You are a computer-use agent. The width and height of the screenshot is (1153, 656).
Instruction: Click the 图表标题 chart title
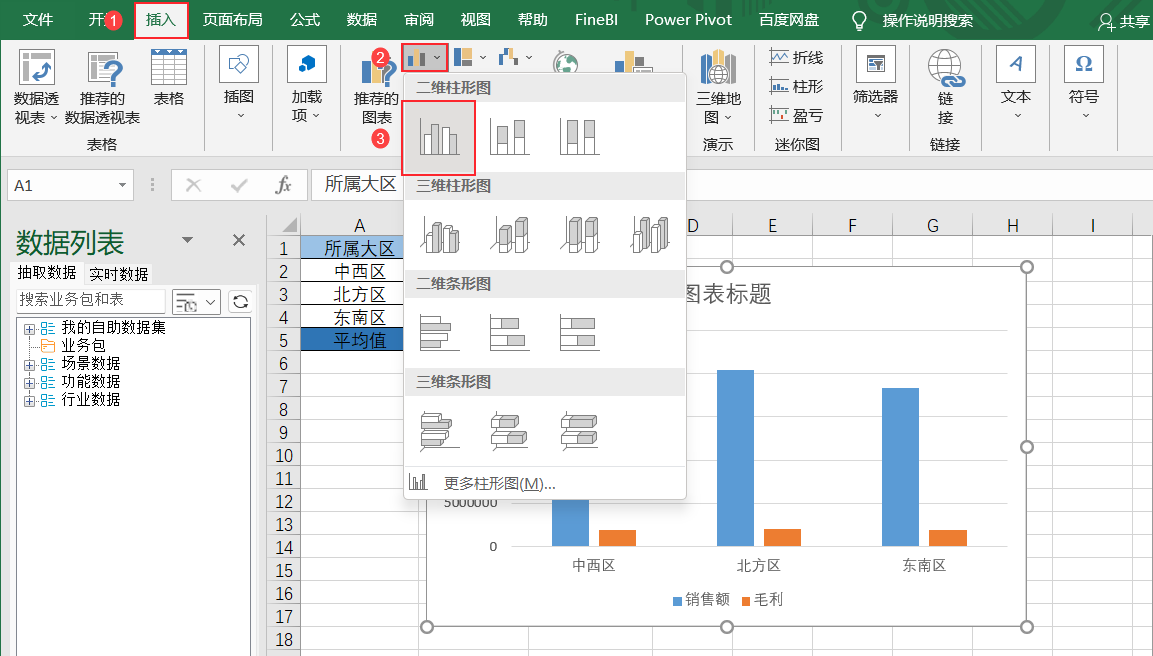tap(728, 294)
